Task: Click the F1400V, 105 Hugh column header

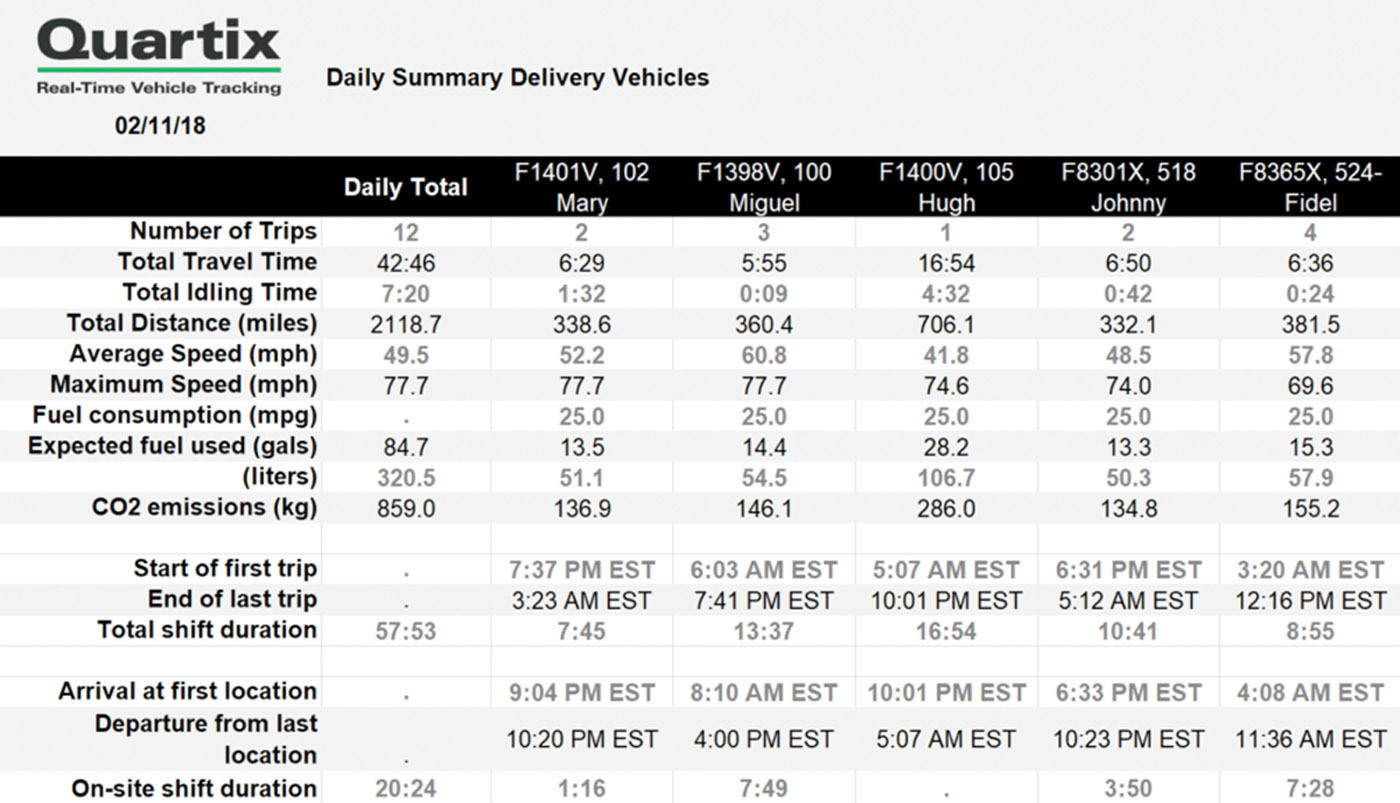Action: [946, 187]
